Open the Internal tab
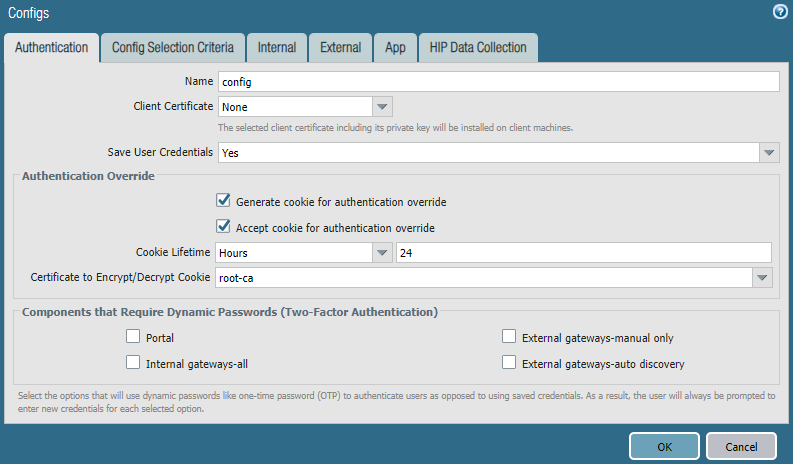This screenshot has width=793, height=464. pyautogui.click(x=276, y=47)
